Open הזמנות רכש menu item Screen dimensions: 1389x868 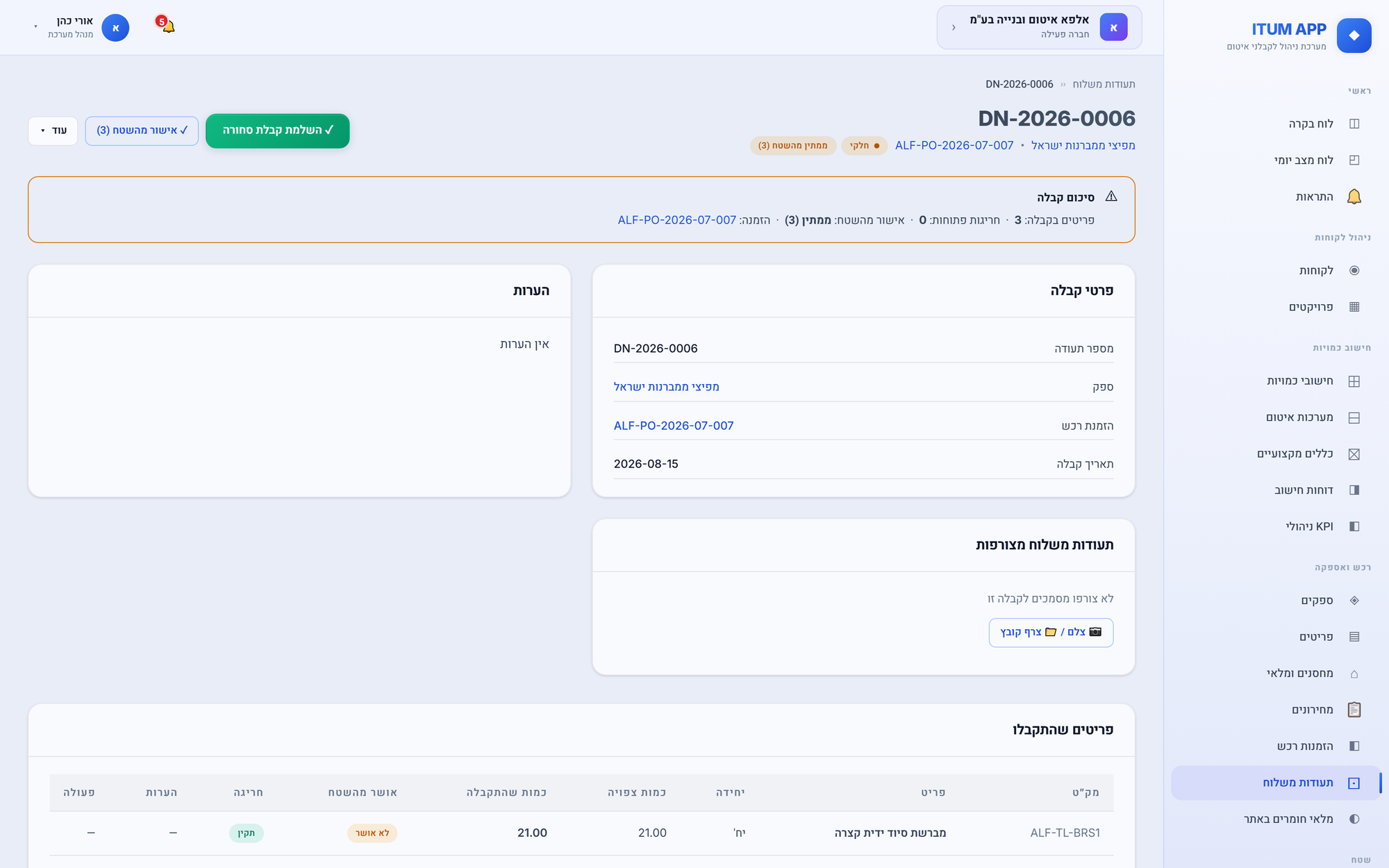coord(1305,746)
